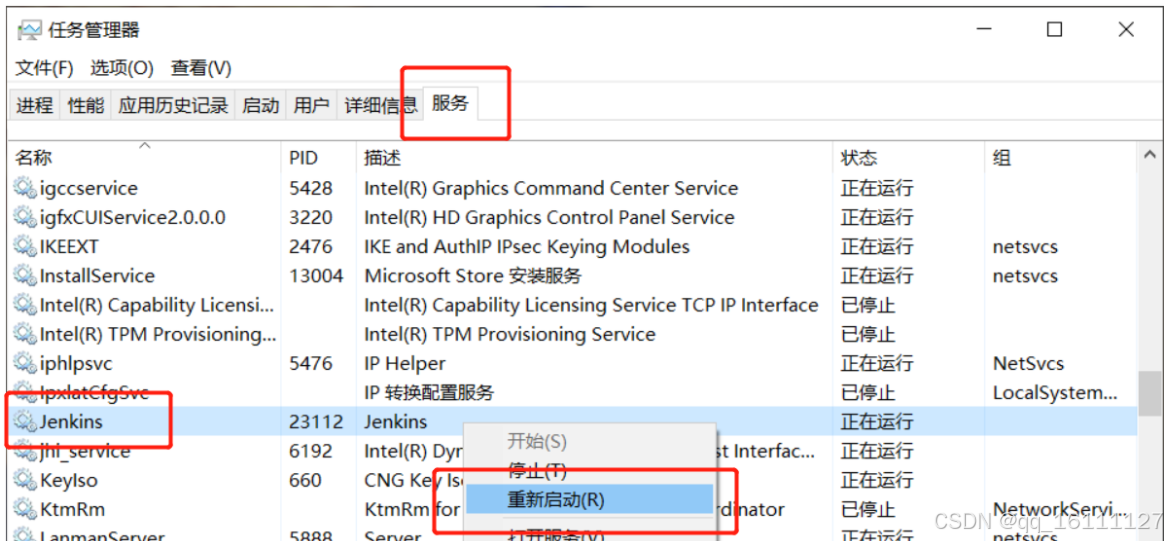Screen dimensions: 1168x541
Task: Click the LocalSystem... group cell
Action: (1056, 393)
